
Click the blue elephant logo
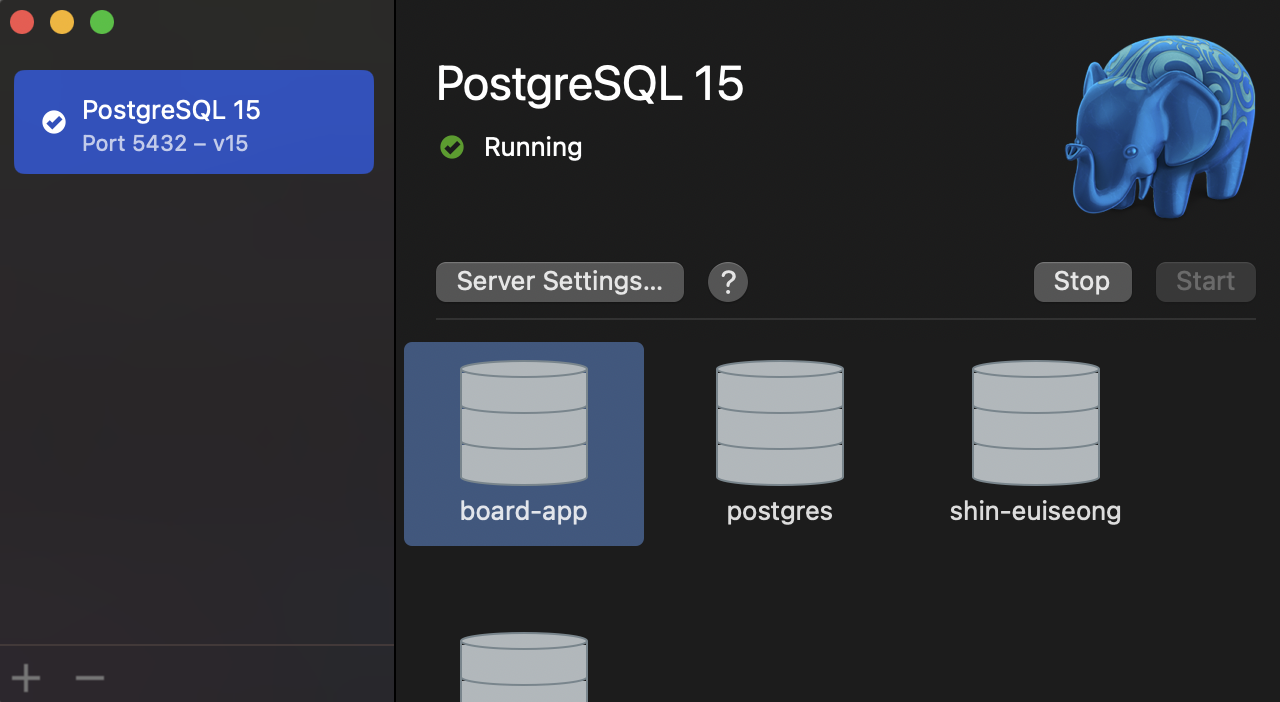click(x=1160, y=126)
